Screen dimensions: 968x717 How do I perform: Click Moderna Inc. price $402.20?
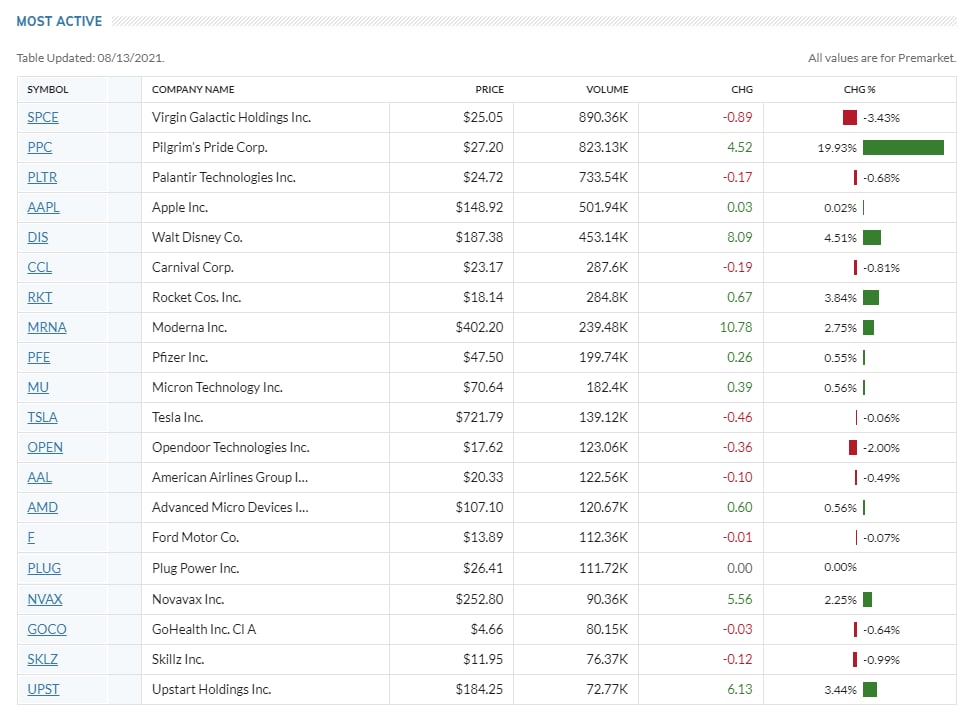click(x=480, y=327)
